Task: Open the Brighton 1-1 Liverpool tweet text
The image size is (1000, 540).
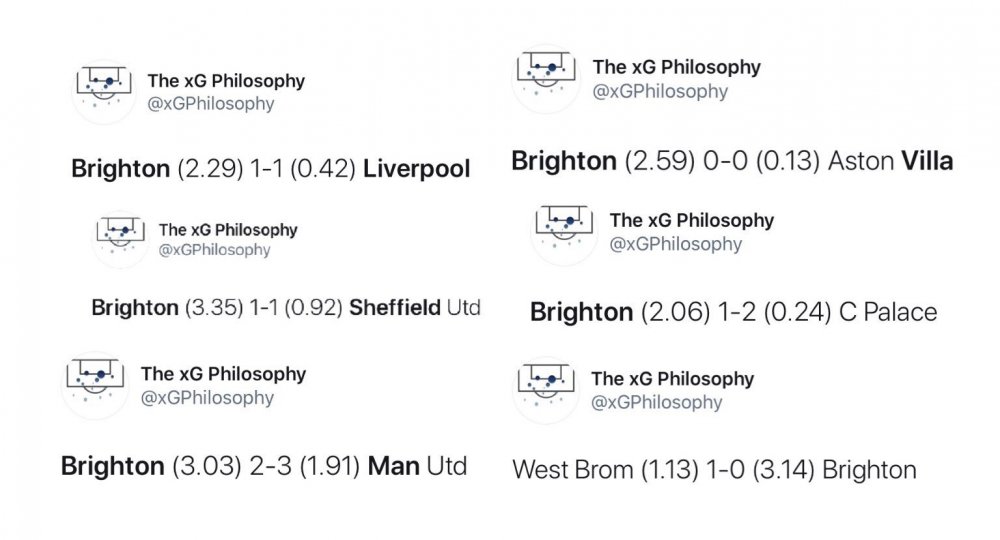Action: pyautogui.click(x=270, y=169)
